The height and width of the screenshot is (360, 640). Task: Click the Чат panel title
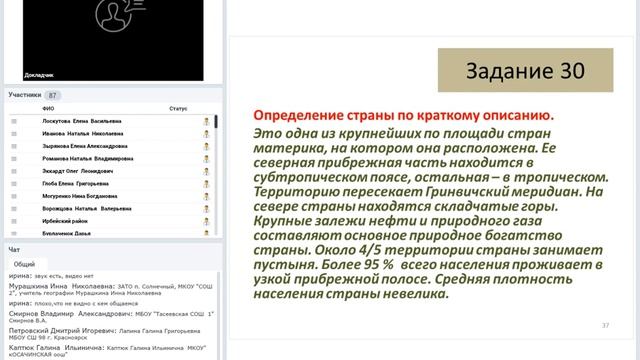pos(14,249)
